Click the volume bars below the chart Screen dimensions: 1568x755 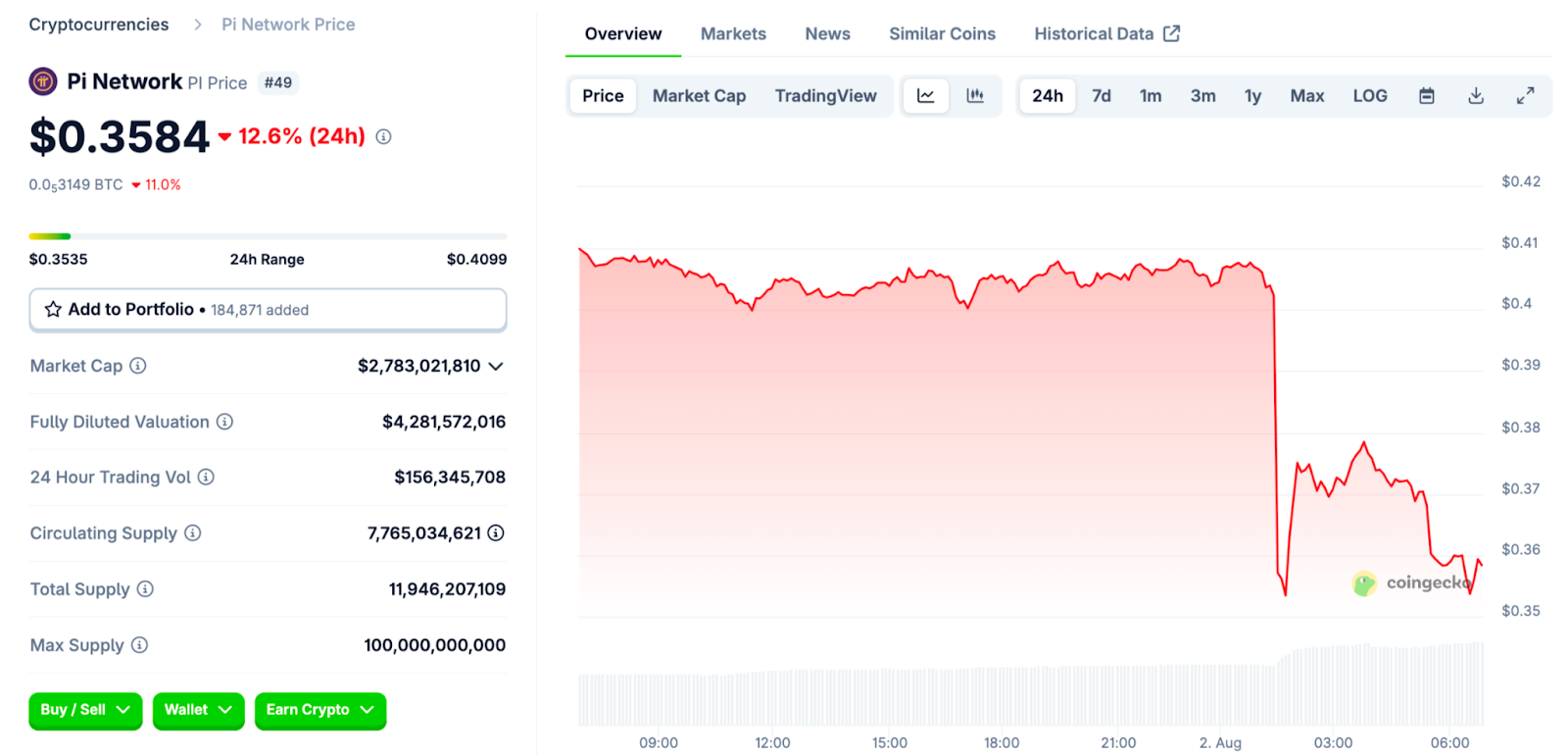pyautogui.click(x=1031, y=683)
